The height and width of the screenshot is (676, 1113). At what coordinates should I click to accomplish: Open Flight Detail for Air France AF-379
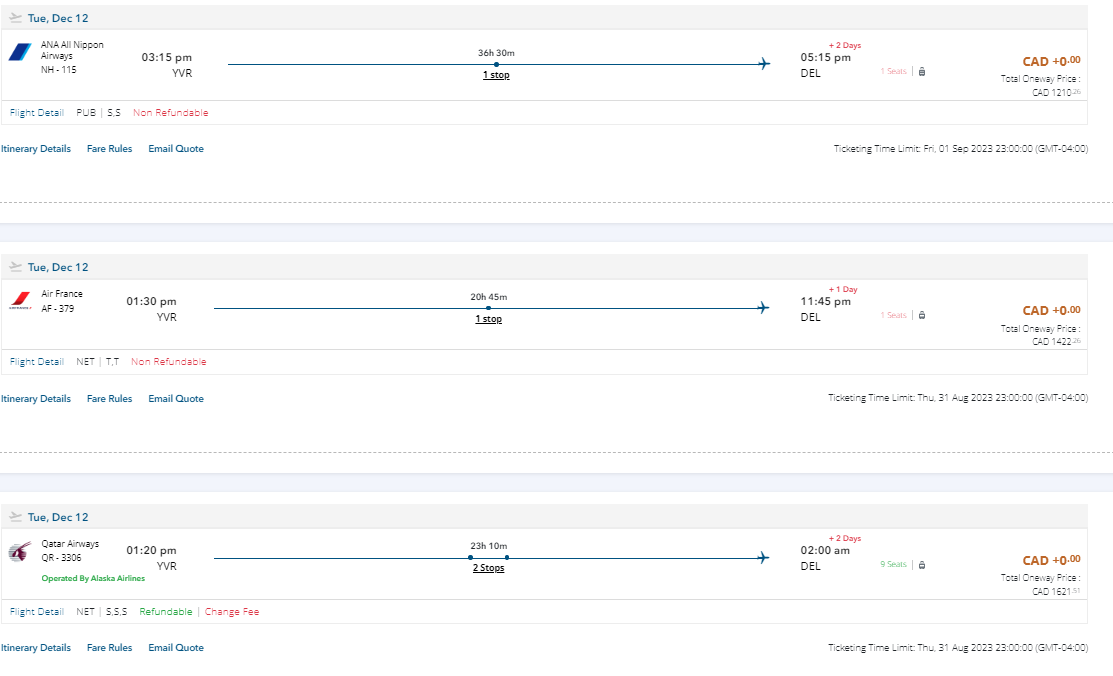tap(36, 362)
